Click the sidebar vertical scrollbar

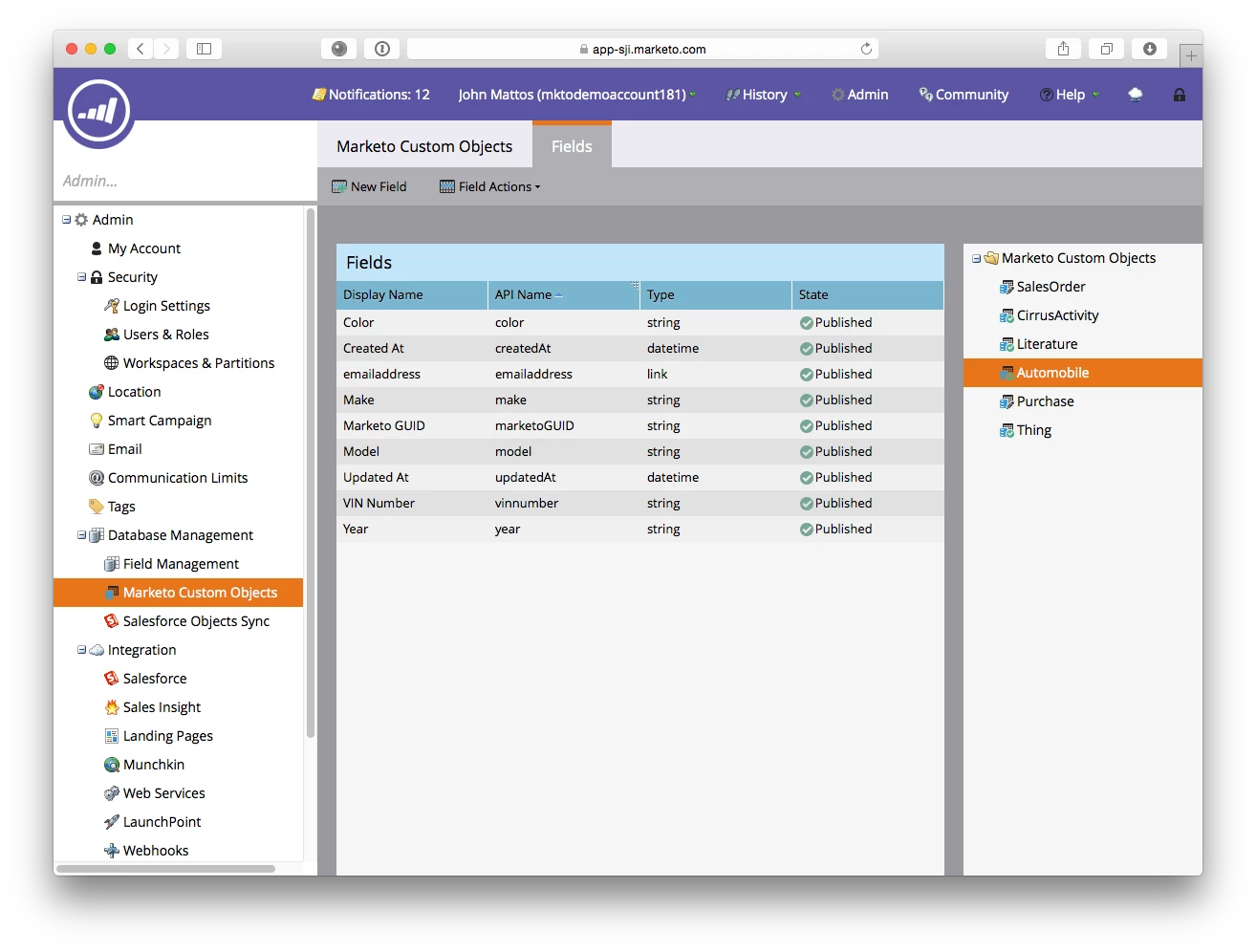[x=311, y=474]
